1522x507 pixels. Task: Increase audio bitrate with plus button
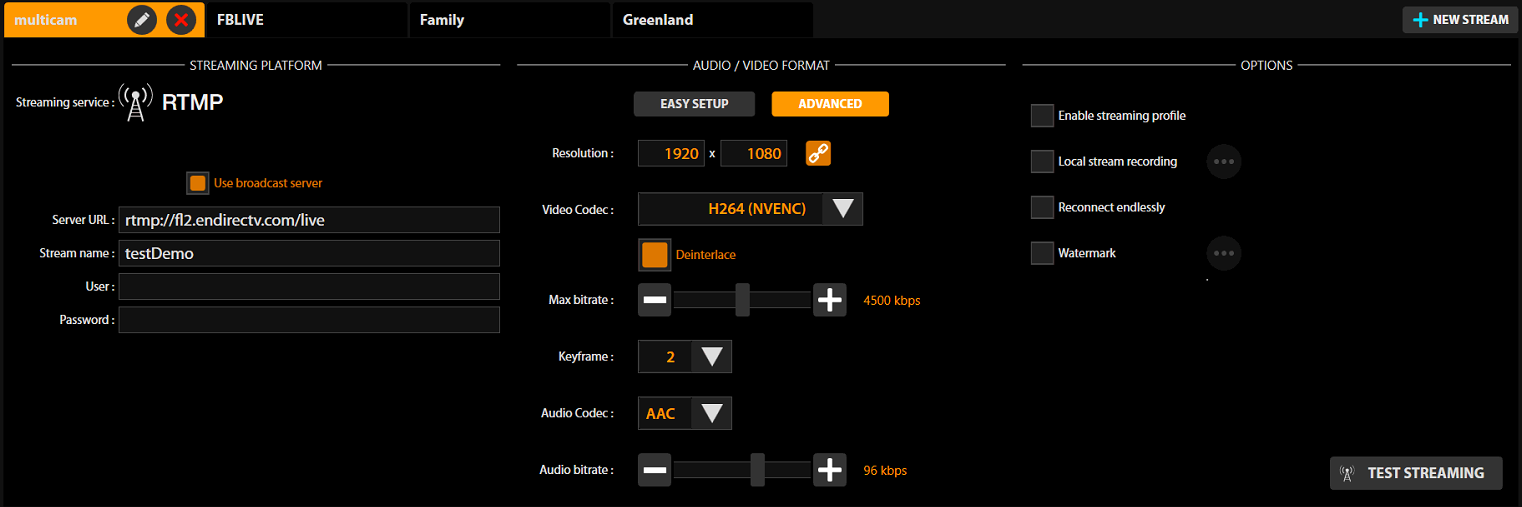[x=829, y=470]
